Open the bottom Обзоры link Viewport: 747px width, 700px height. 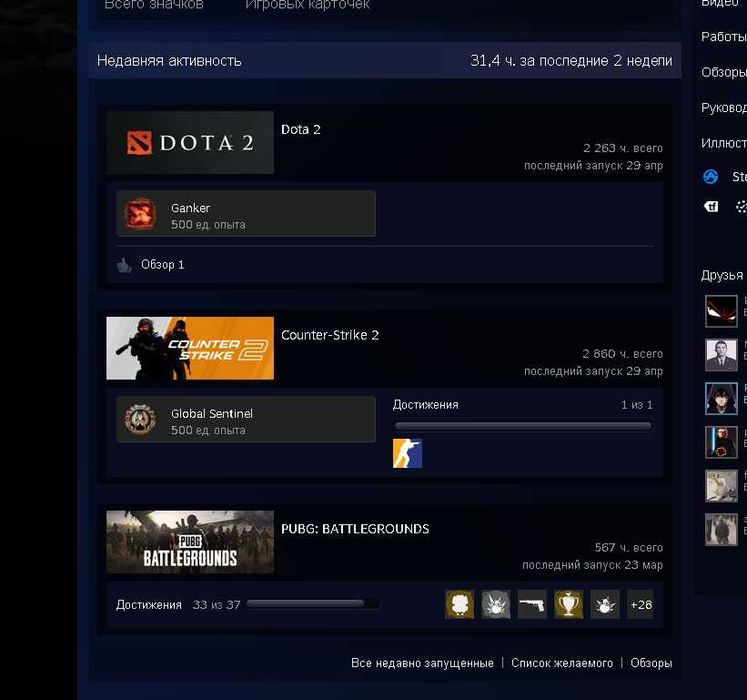pos(651,663)
